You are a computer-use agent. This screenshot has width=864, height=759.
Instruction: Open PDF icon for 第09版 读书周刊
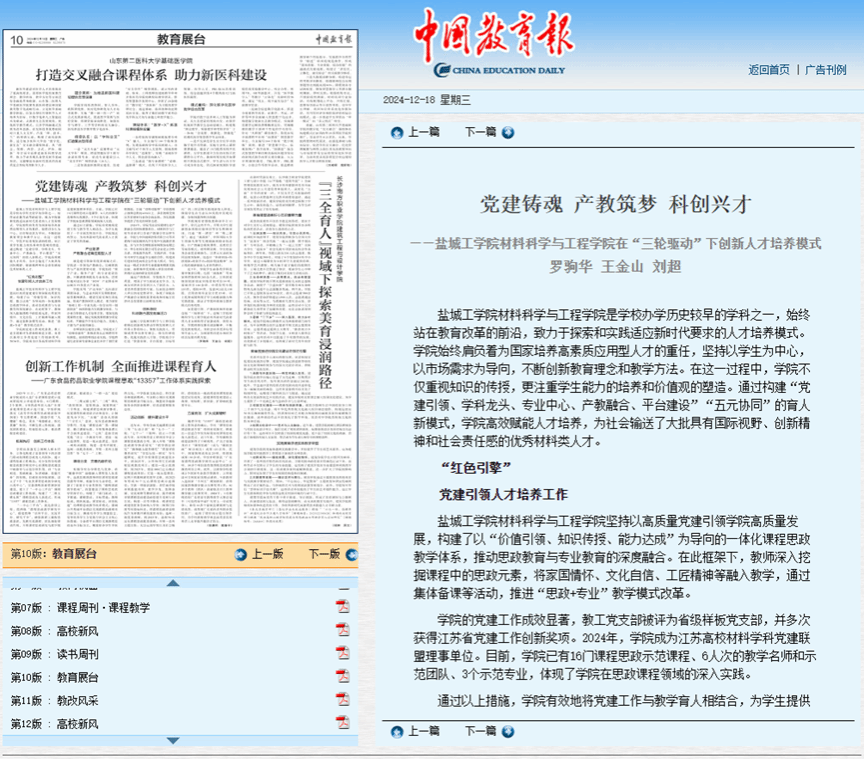[x=342, y=653]
